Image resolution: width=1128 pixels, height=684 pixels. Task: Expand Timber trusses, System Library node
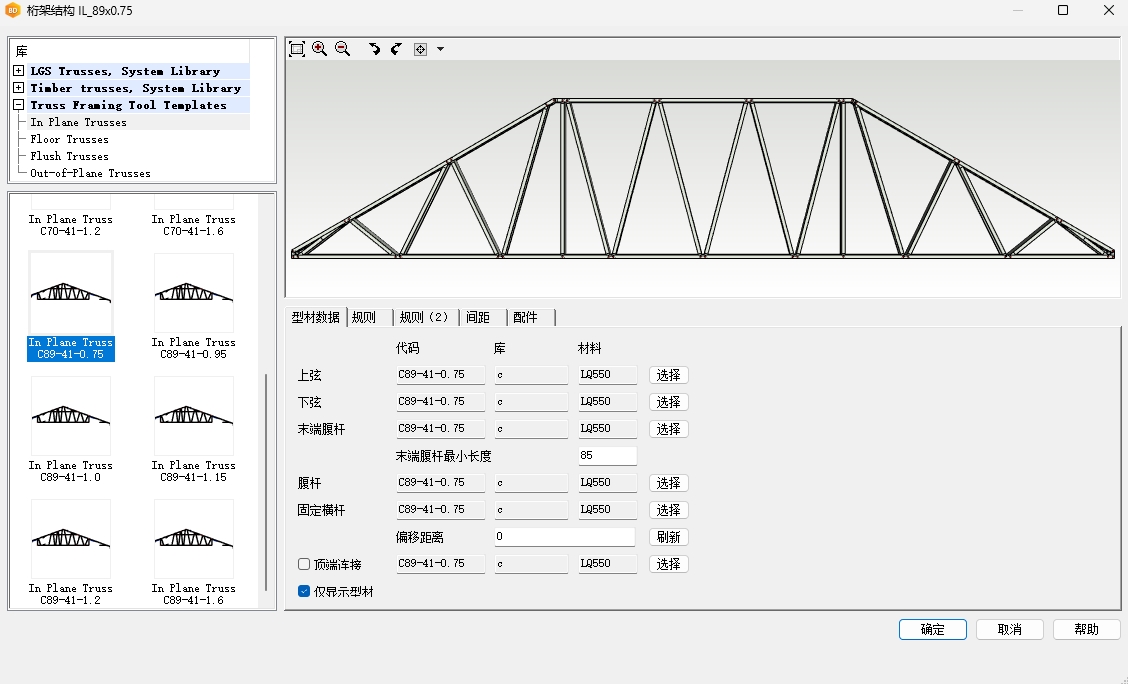click(19, 88)
